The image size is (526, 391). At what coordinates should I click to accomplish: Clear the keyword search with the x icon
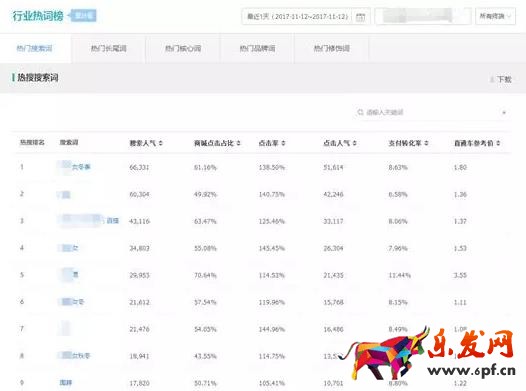[x=504, y=112]
